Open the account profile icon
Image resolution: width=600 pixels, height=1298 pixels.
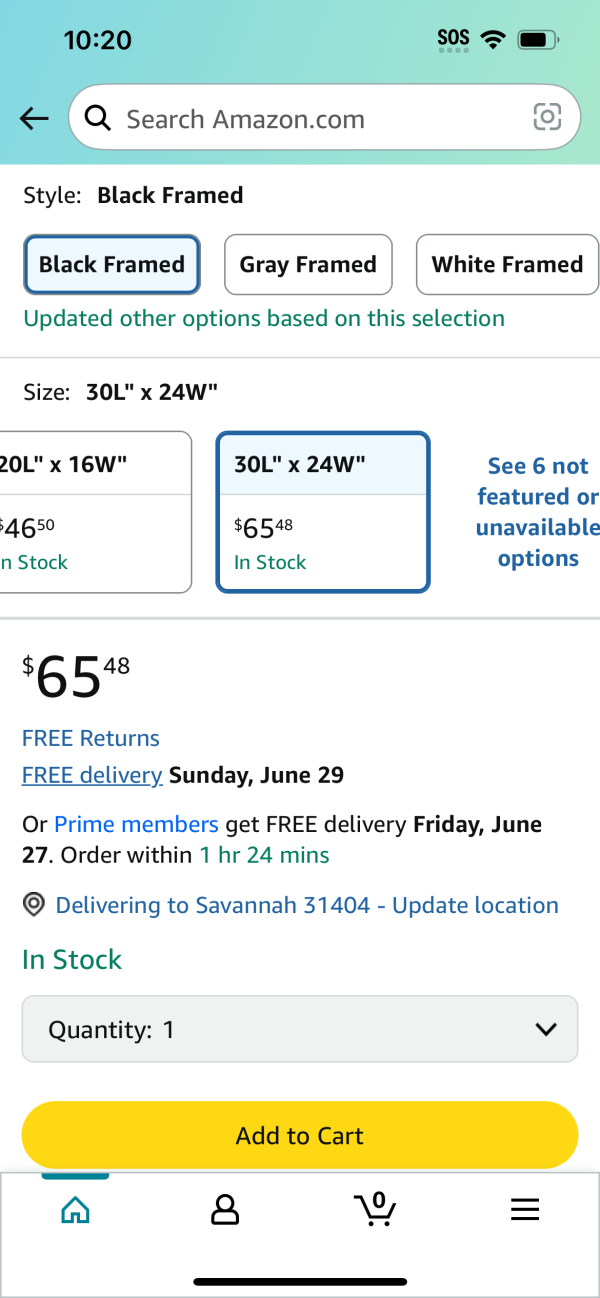225,1210
